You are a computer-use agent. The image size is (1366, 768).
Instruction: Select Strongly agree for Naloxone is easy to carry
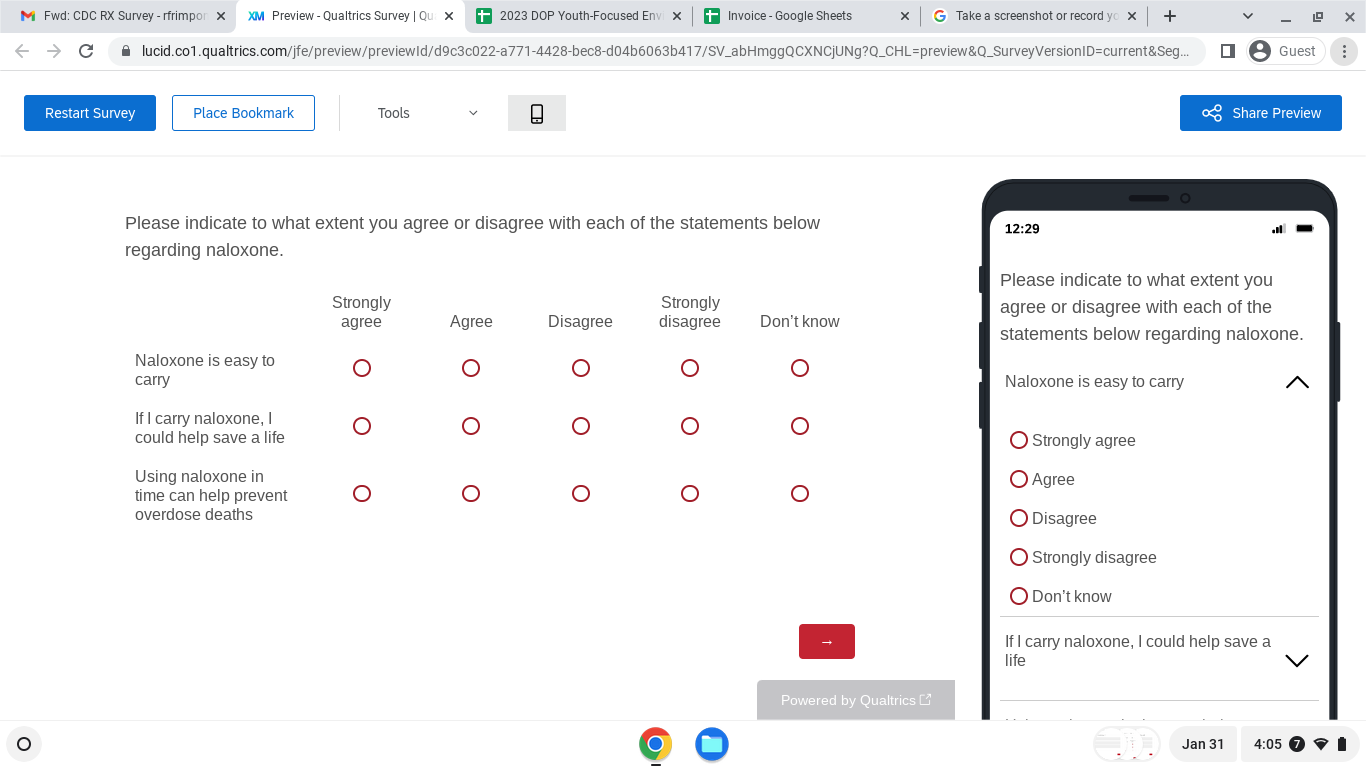coord(362,368)
